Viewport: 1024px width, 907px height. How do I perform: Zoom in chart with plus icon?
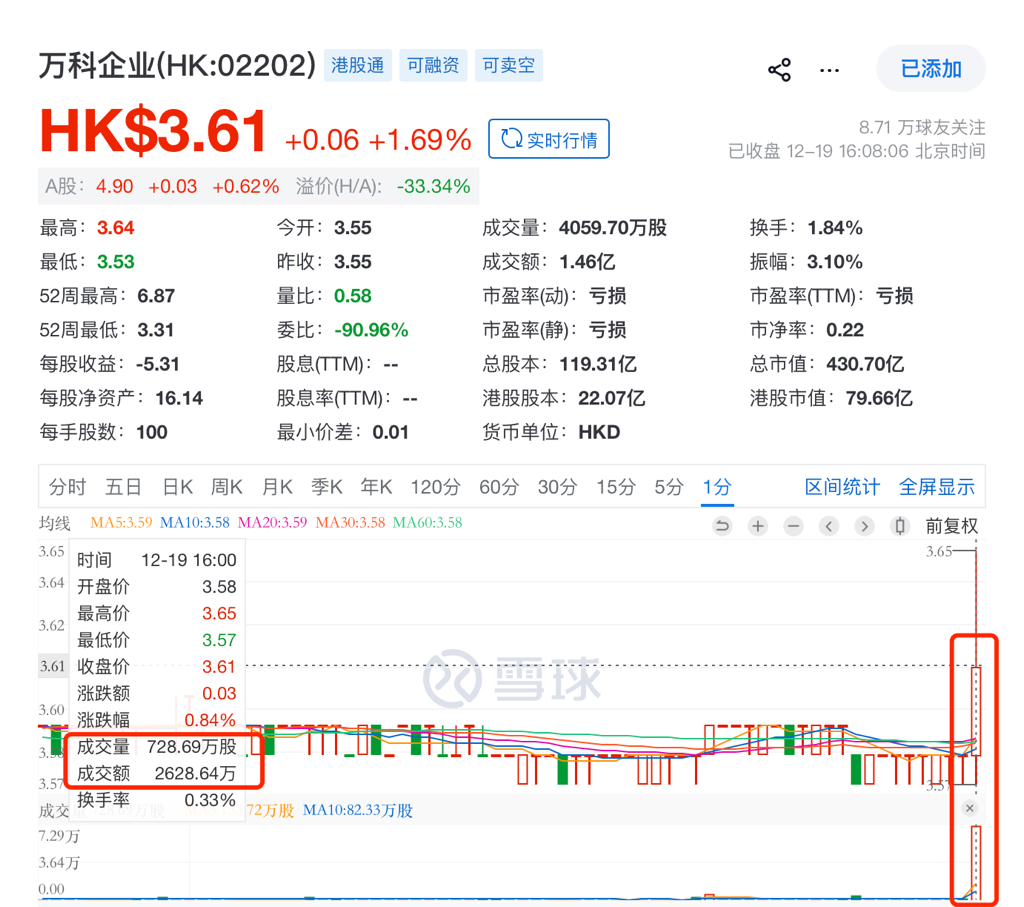[758, 526]
